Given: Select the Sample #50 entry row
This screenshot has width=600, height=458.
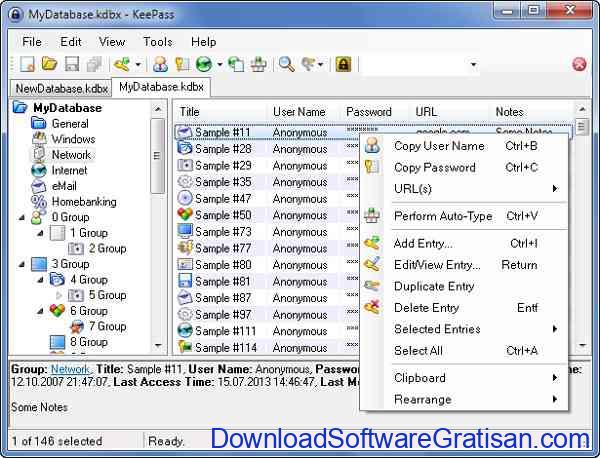Looking at the screenshot, I should [267, 215].
